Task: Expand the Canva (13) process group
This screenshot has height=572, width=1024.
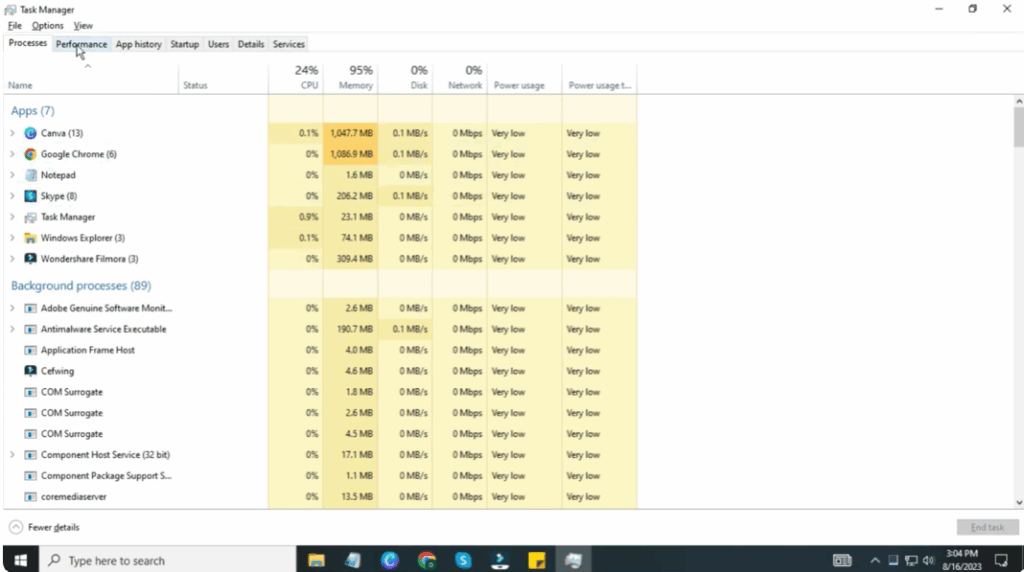Action: coord(12,133)
